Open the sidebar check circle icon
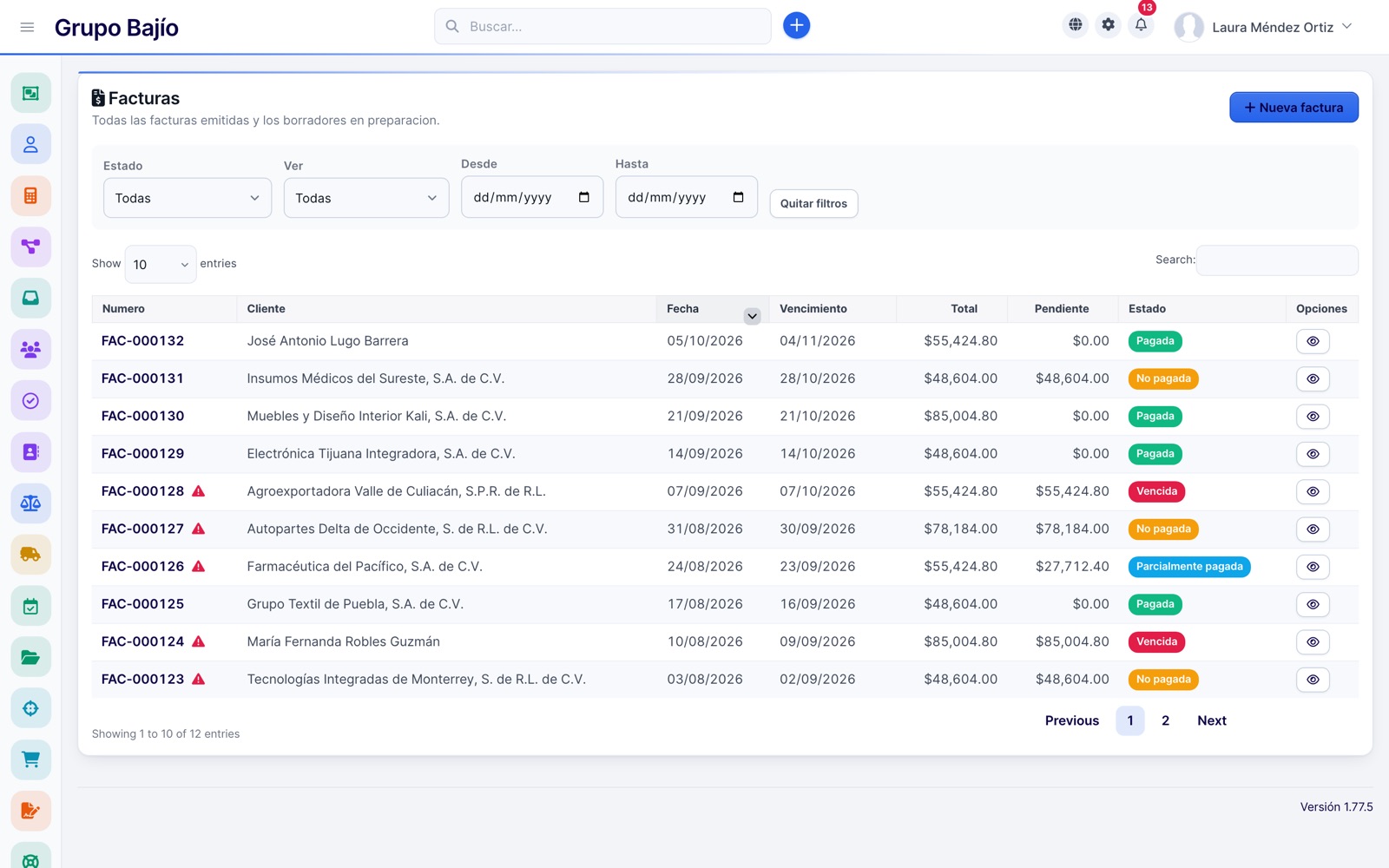This screenshot has height=868, width=1389. [30, 400]
